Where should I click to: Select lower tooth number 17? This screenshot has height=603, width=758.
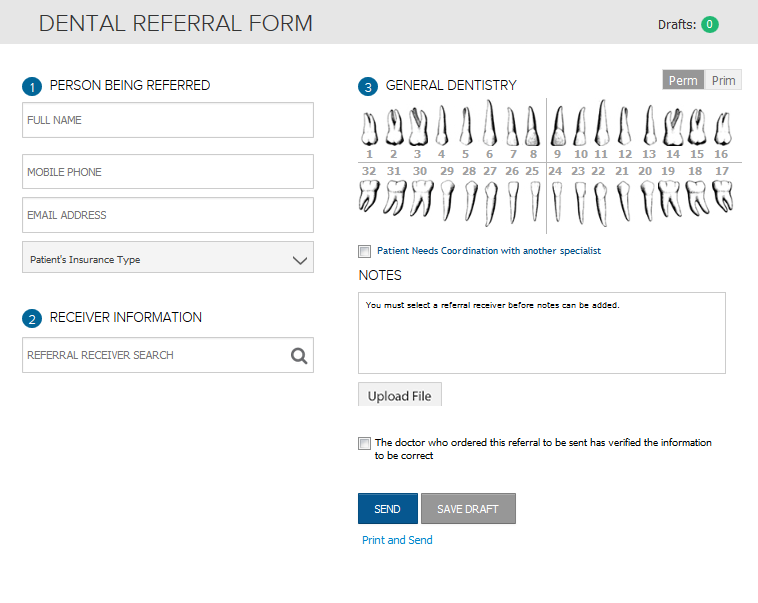pyautogui.click(x=722, y=197)
